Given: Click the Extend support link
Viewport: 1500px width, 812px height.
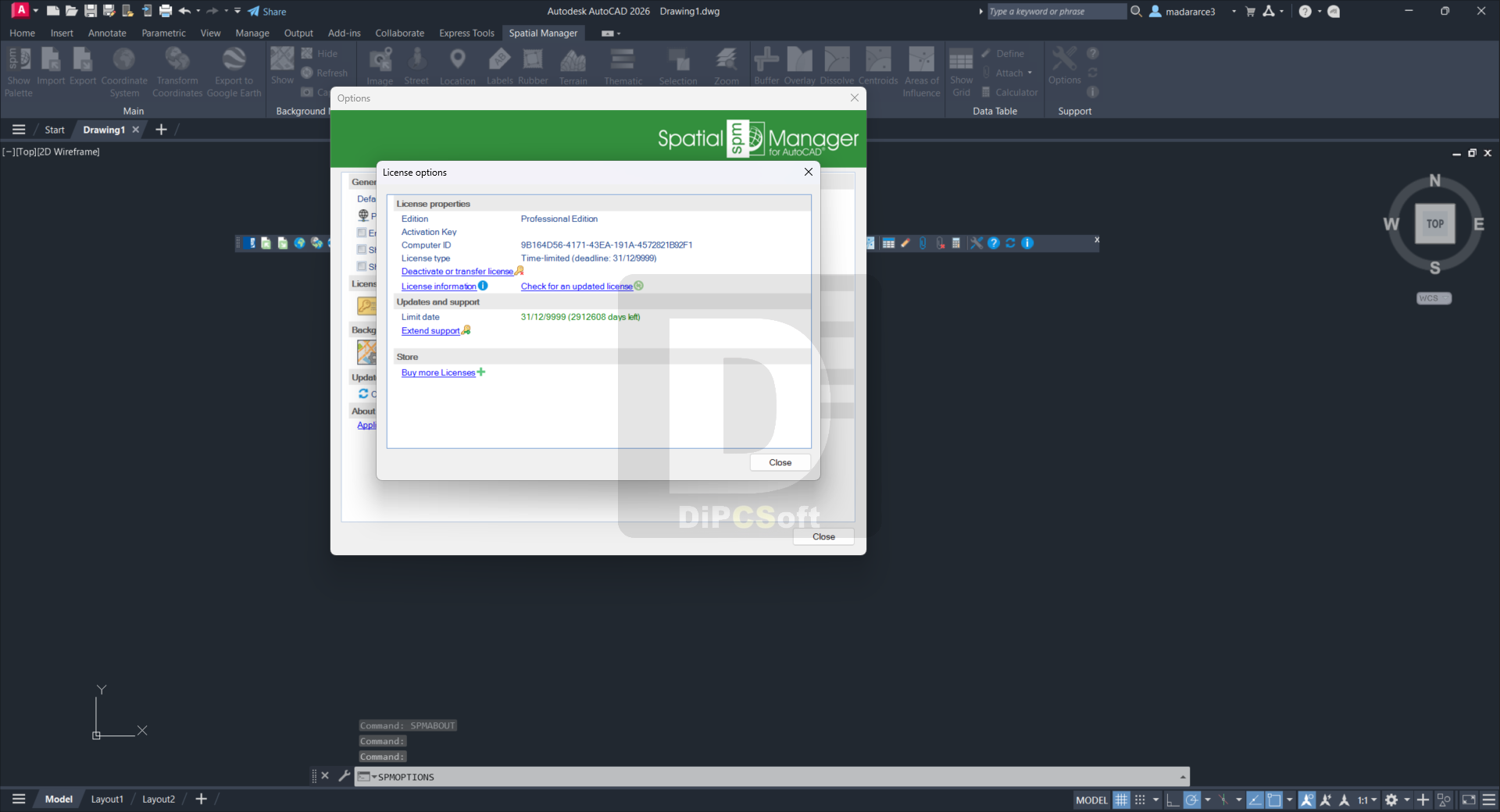Looking at the screenshot, I should tap(430, 331).
